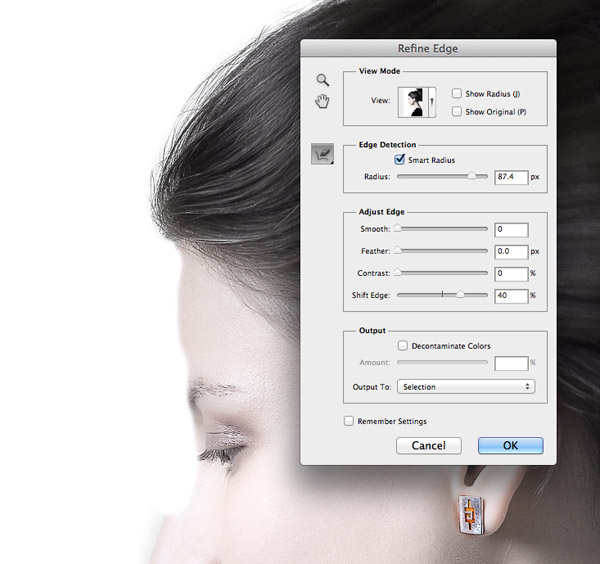Click the disabled Amount slider track
This screenshot has width=600, height=564.
[x=442, y=362]
